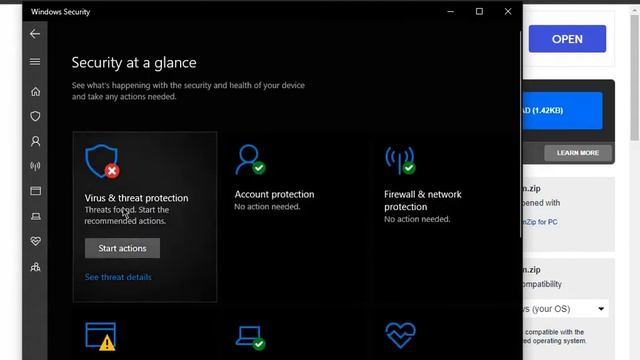Image resolution: width=640 pixels, height=360 pixels.
Task: Open Device security sidebar laptop icon
Action: (x=36, y=216)
